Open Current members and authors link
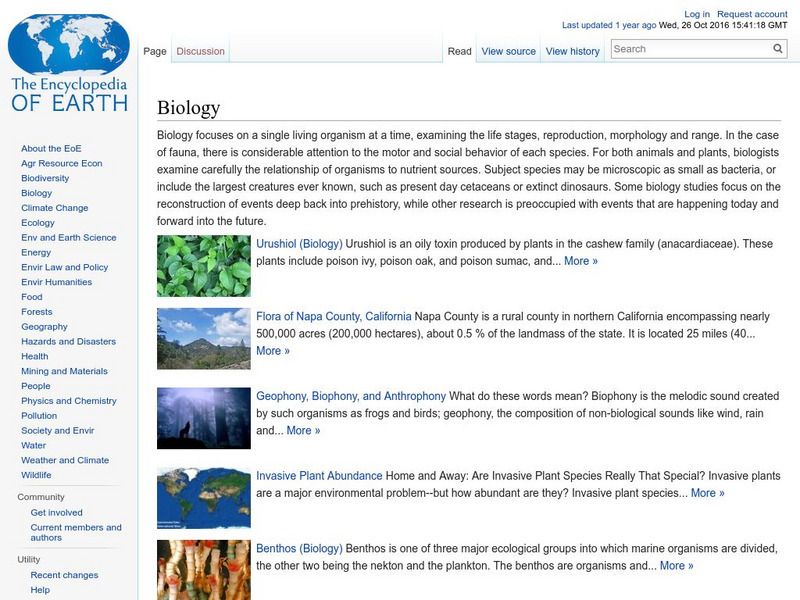 pos(76,532)
